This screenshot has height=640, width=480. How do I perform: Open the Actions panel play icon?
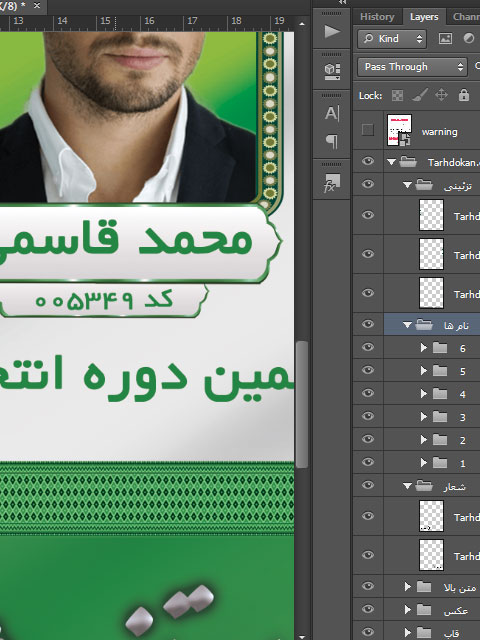click(332, 31)
